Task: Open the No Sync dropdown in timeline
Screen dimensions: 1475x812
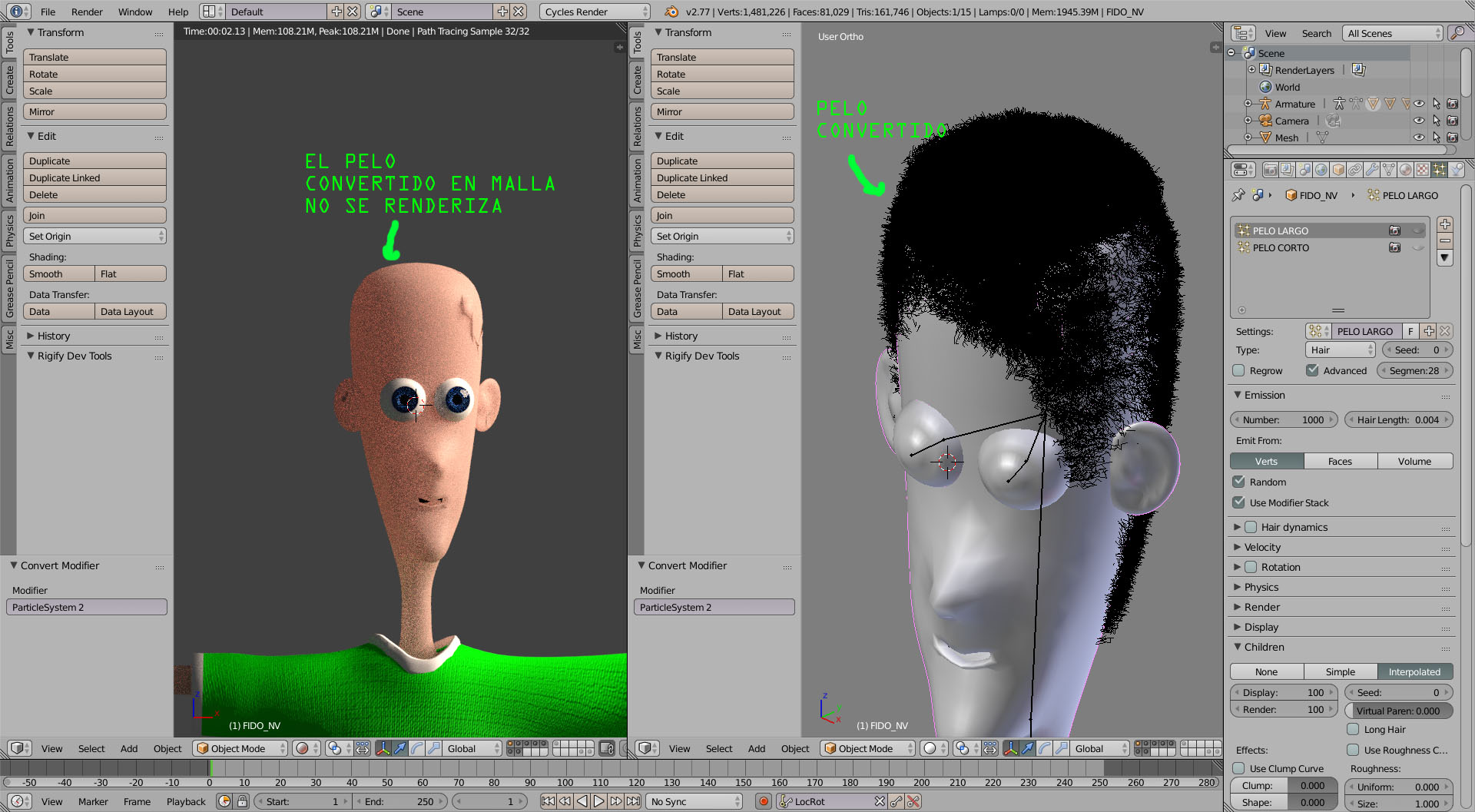Action: [694, 801]
